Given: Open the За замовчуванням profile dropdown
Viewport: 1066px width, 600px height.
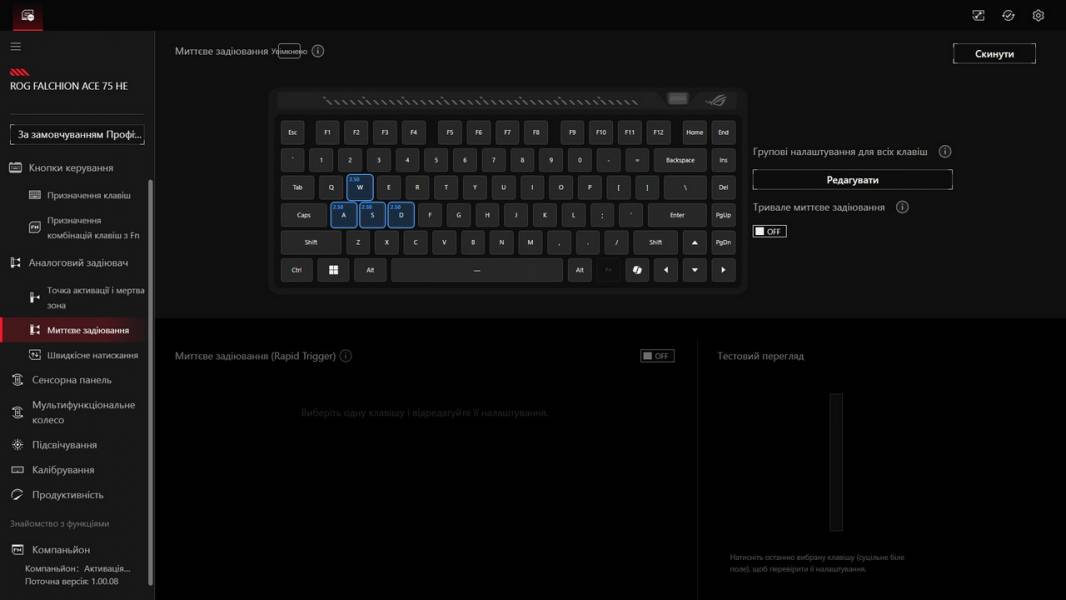Looking at the screenshot, I should pyautogui.click(x=78, y=134).
